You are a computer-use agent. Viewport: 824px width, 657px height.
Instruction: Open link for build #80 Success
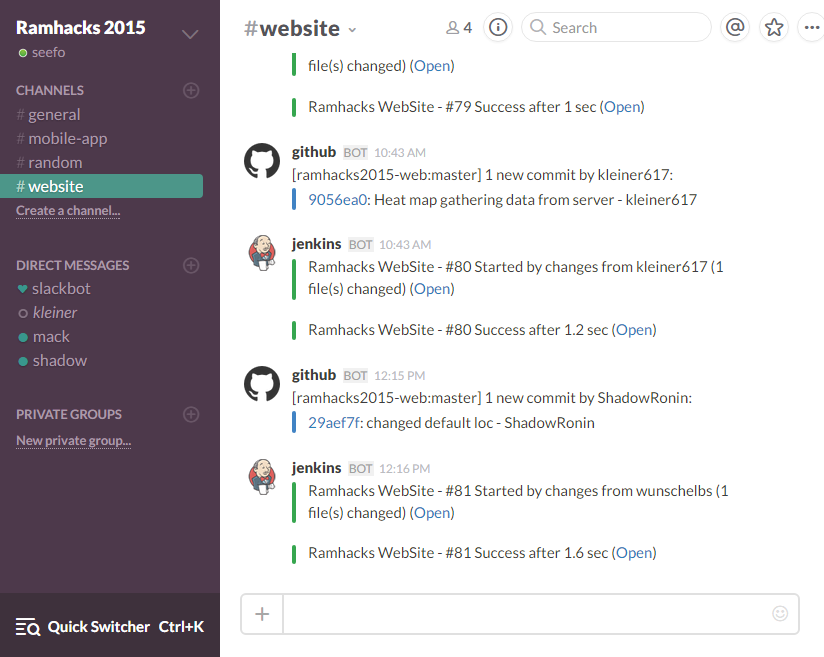pos(634,330)
